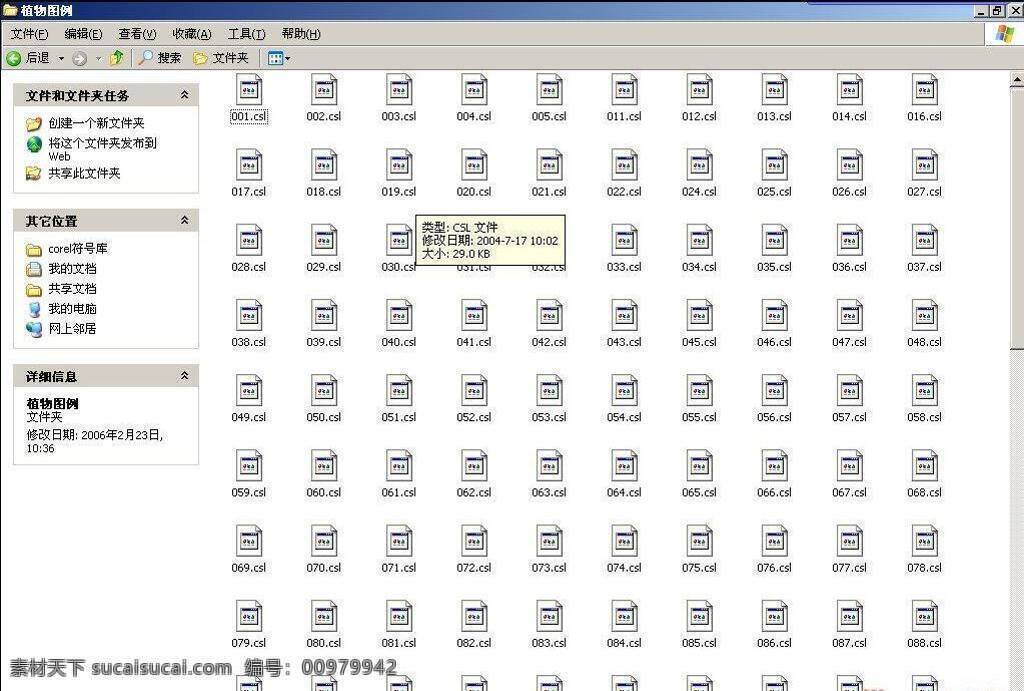This screenshot has width=1024, height=691.
Task: Open the 工具(T) menu
Action: point(246,34)
